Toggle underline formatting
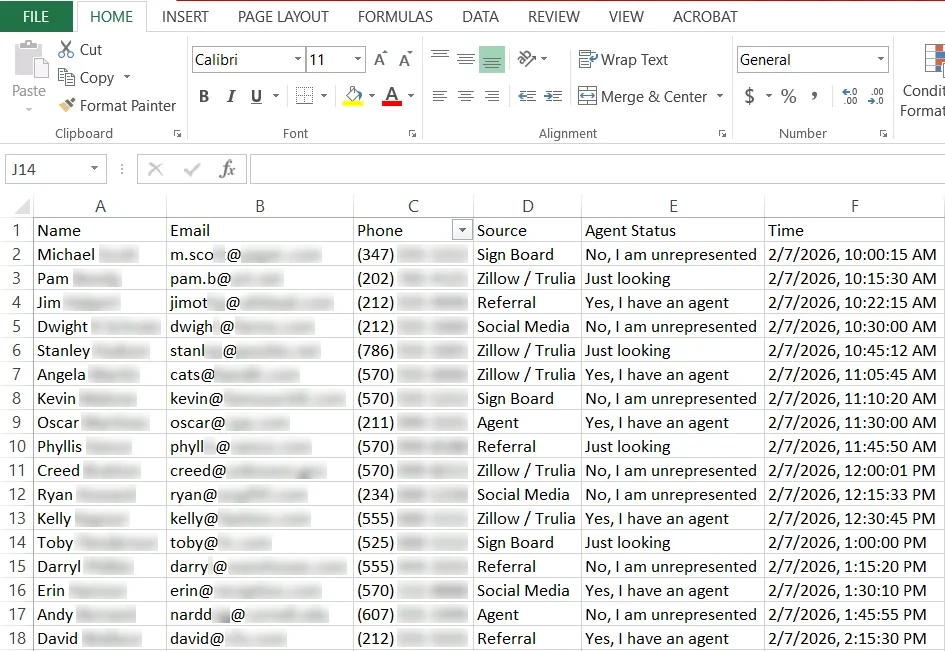Screen dimensions: 945x651 click(x=256, y=96)
